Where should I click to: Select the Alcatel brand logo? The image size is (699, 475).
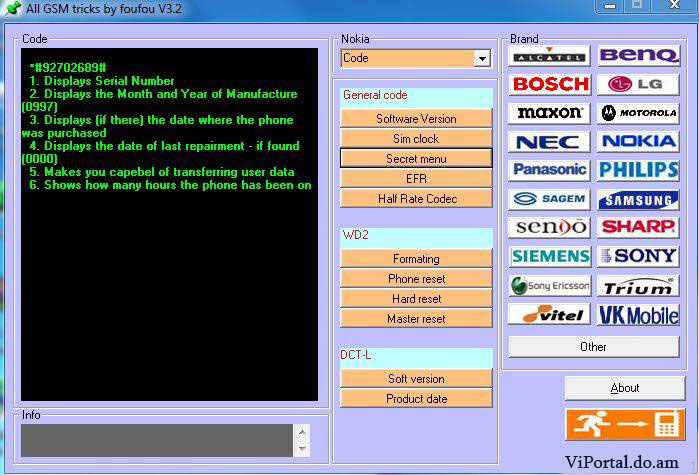pos(549,56)
